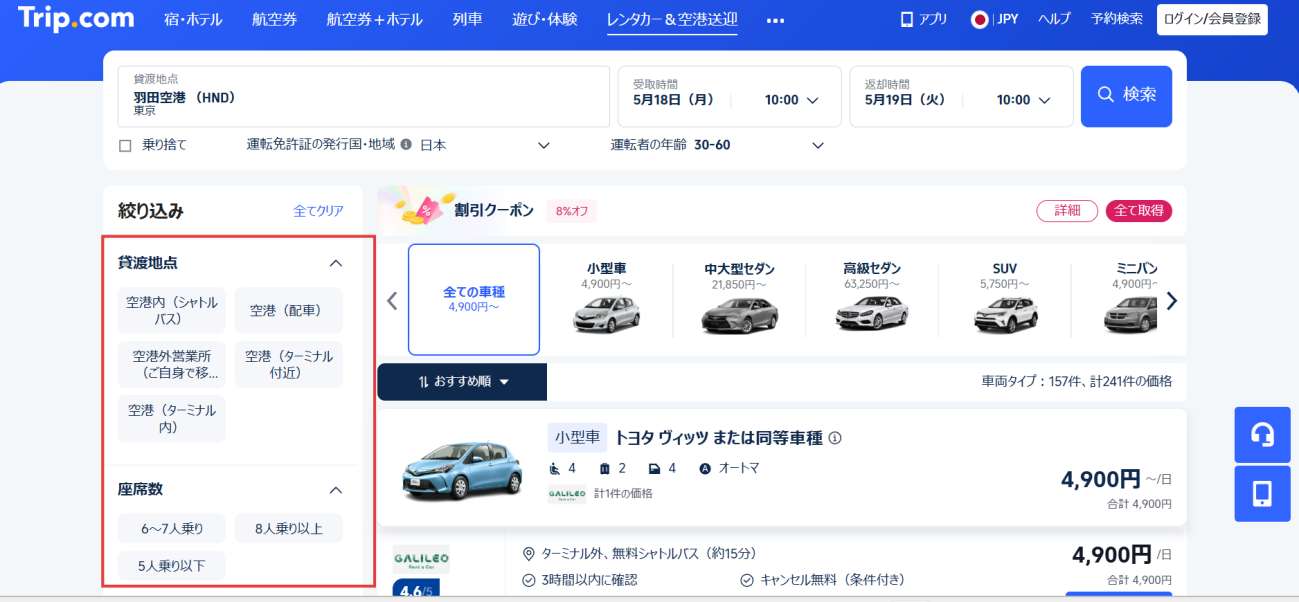Image resolution: width=1299 pixels, height=602 pixels.
Task: Select the 全ての車種 tab
Action: point(474,300)
